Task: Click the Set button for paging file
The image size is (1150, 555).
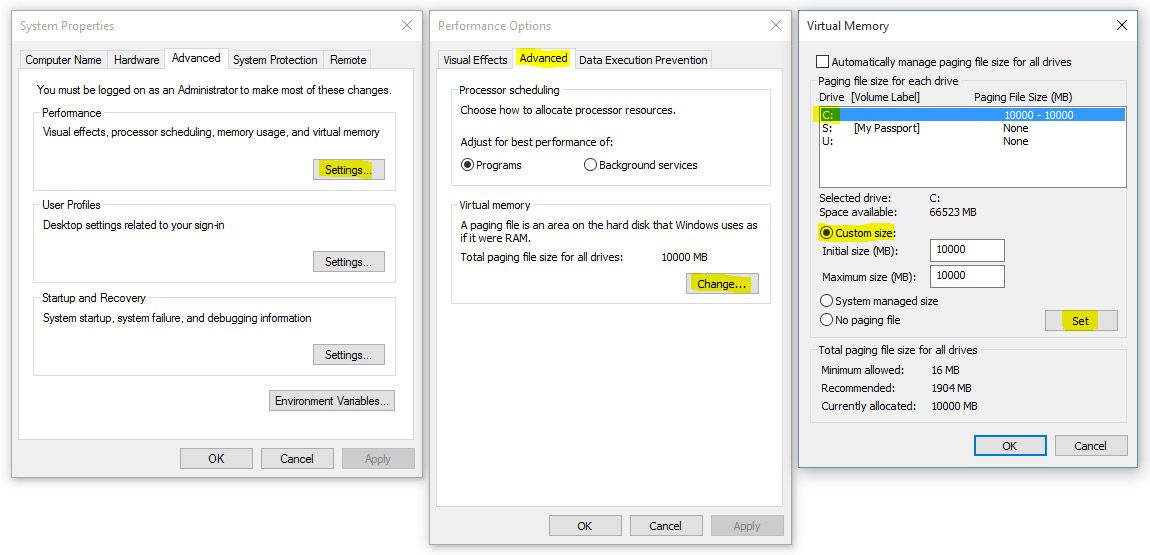Action: click(1080, 321)
